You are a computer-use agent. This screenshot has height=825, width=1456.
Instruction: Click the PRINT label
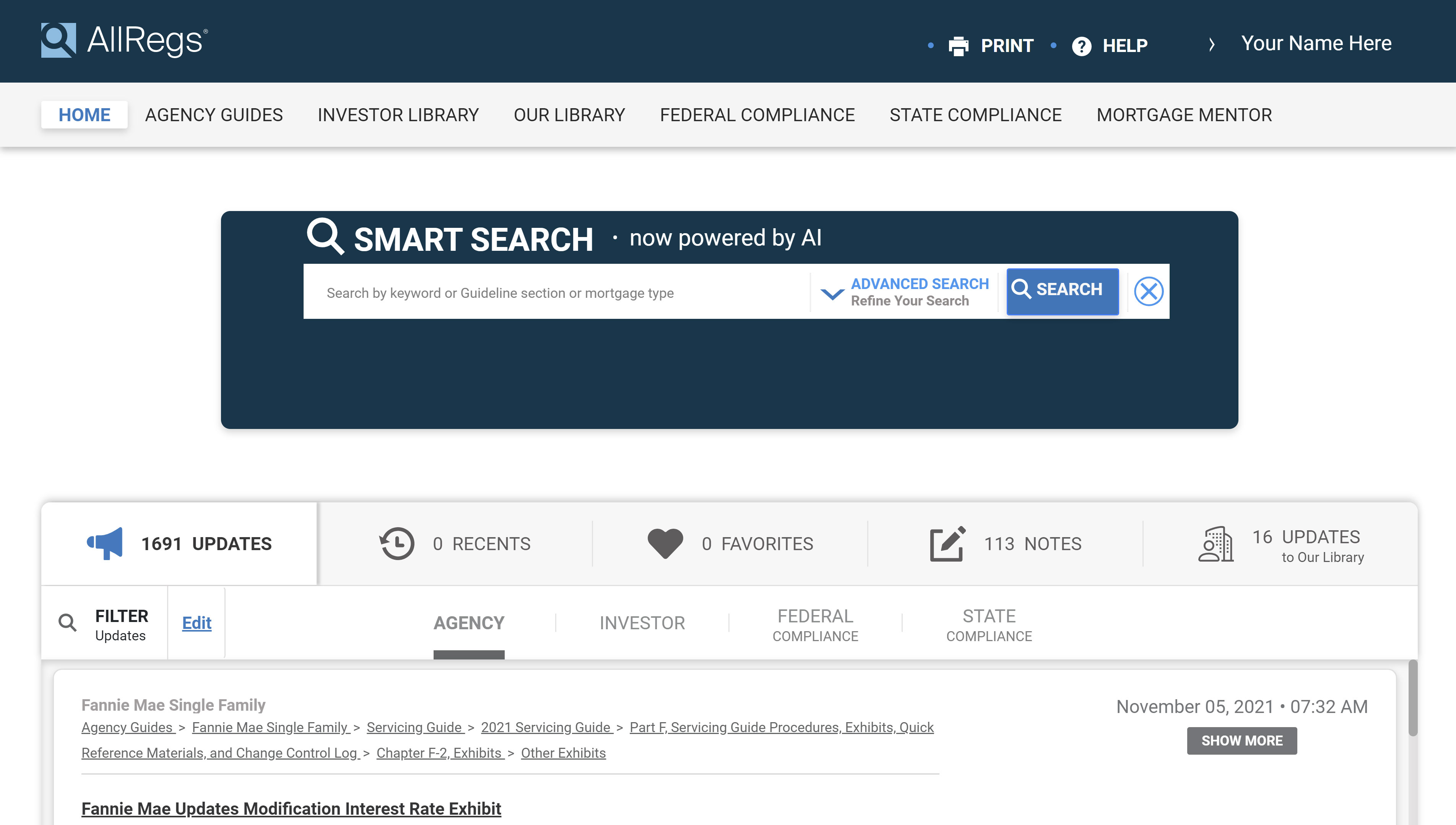pos(1007,46)
